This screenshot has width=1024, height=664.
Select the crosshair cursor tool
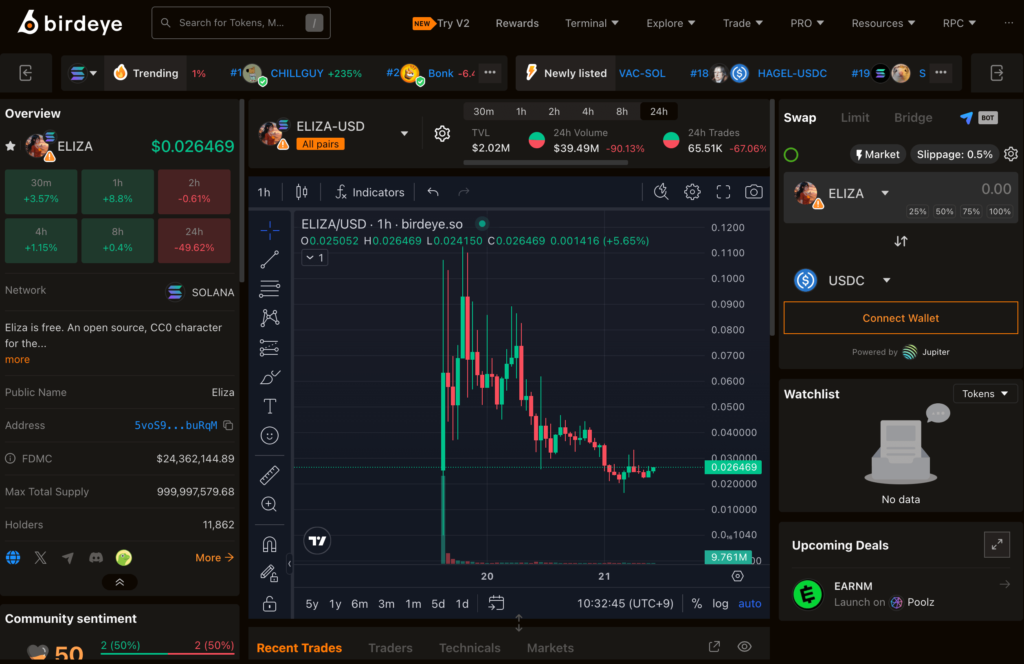(x=270, y=230)
